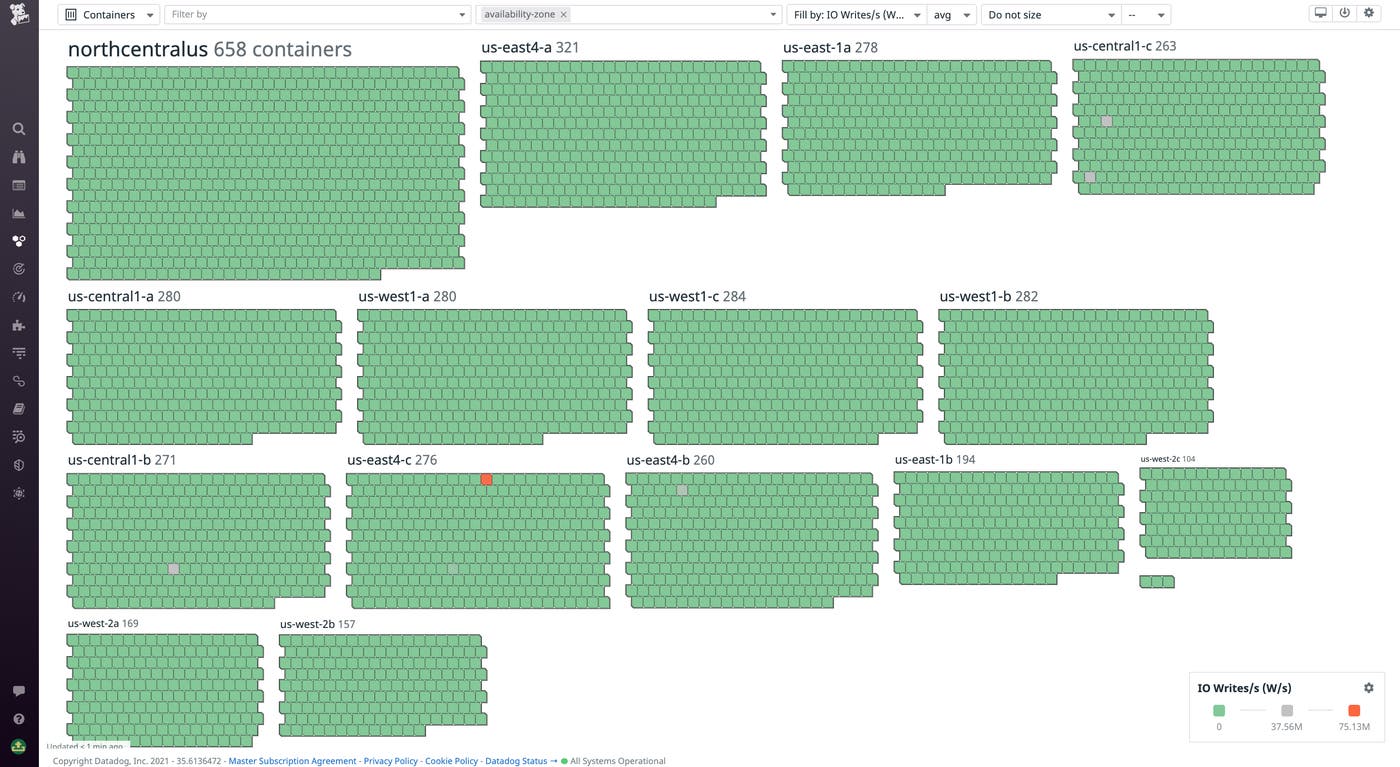Open the Monitors icon in the sidebar
Screen dimensions: 1400x767
click(x=18, y=268)
